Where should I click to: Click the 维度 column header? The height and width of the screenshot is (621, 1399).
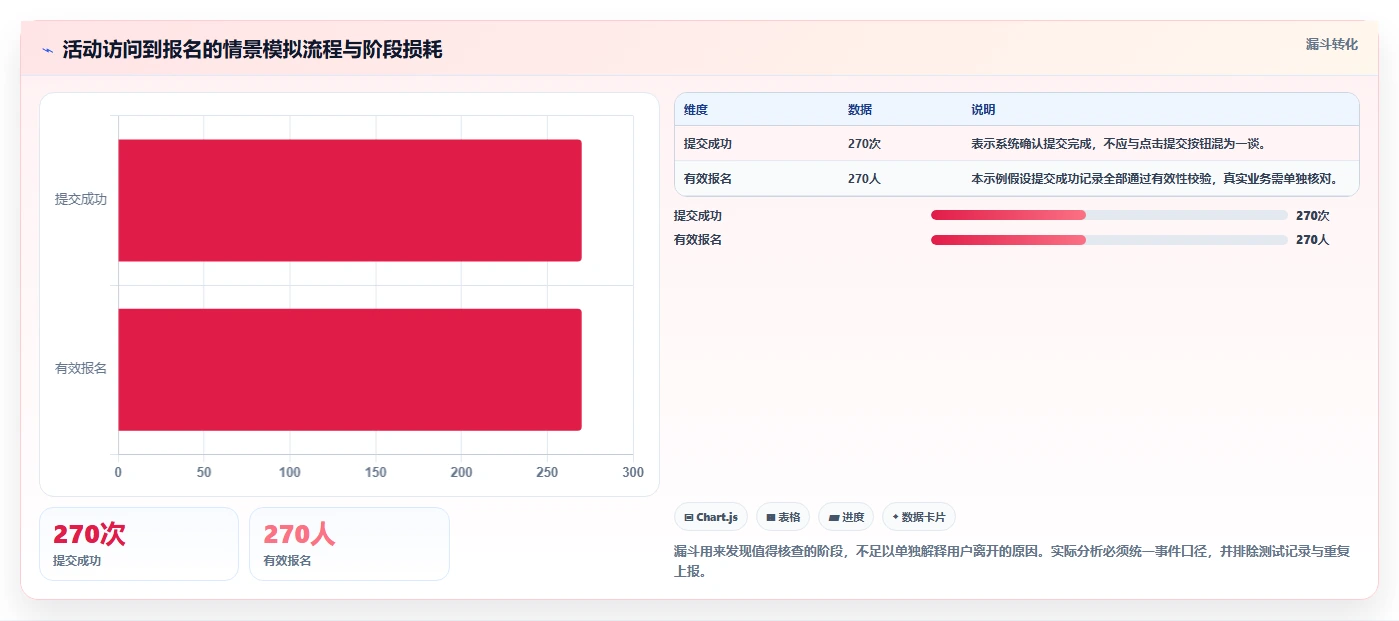696,110
